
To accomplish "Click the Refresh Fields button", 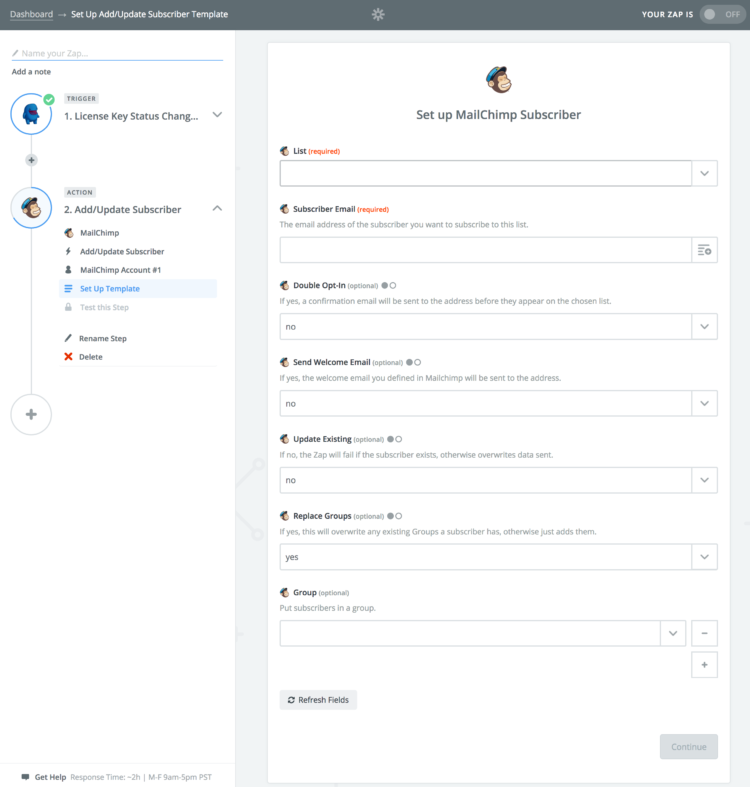I will (x=318, y=700).
